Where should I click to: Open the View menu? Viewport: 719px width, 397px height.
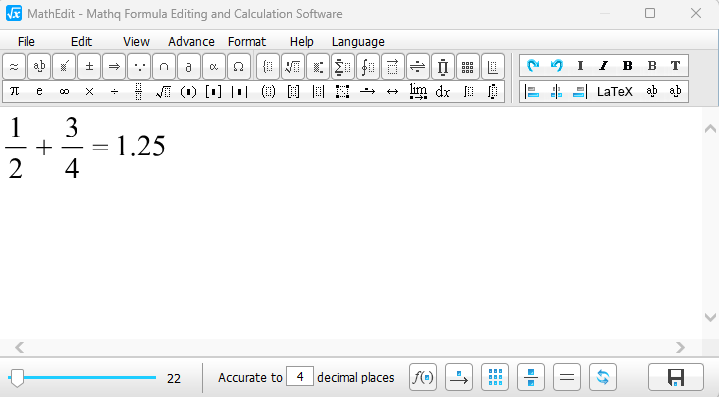click(136, 42)
